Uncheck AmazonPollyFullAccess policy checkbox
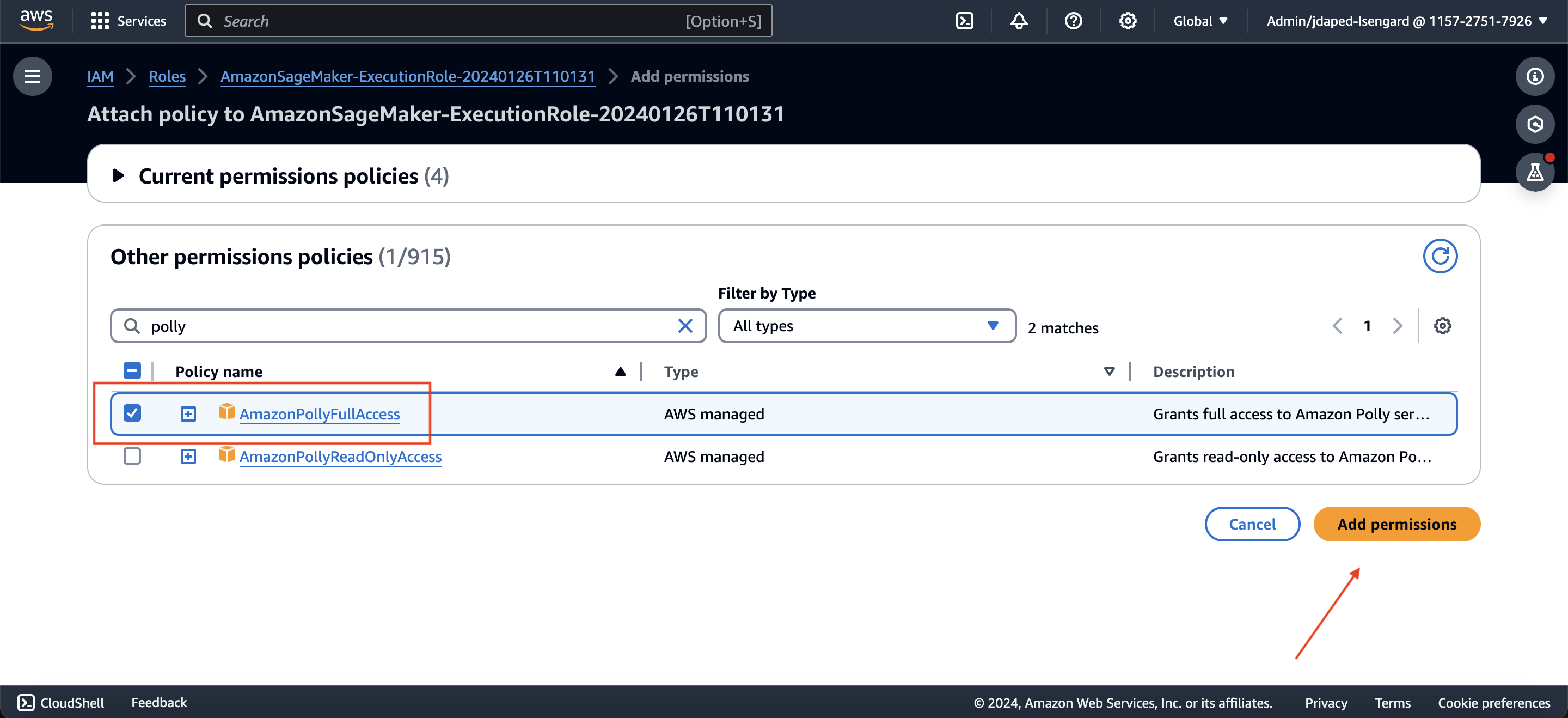This screenshot has height=718, width=1568. tap(132, 413)
